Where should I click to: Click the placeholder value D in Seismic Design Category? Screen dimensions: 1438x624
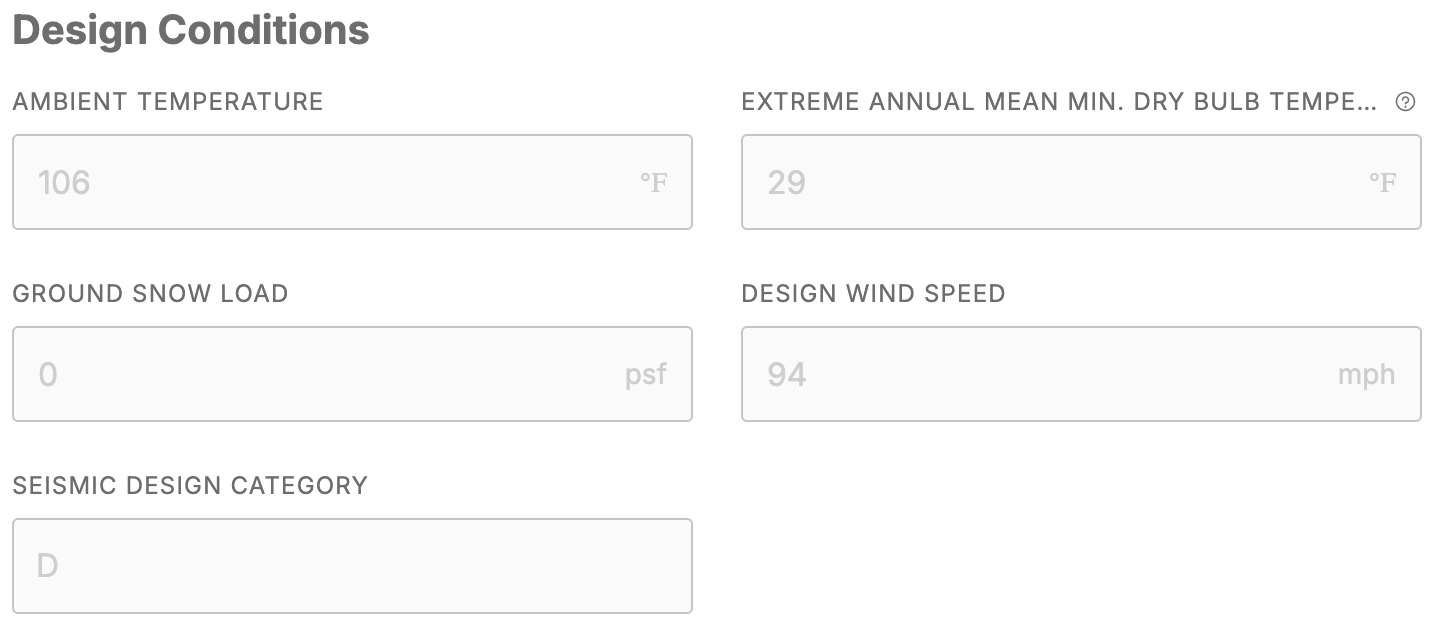(46, 566)
